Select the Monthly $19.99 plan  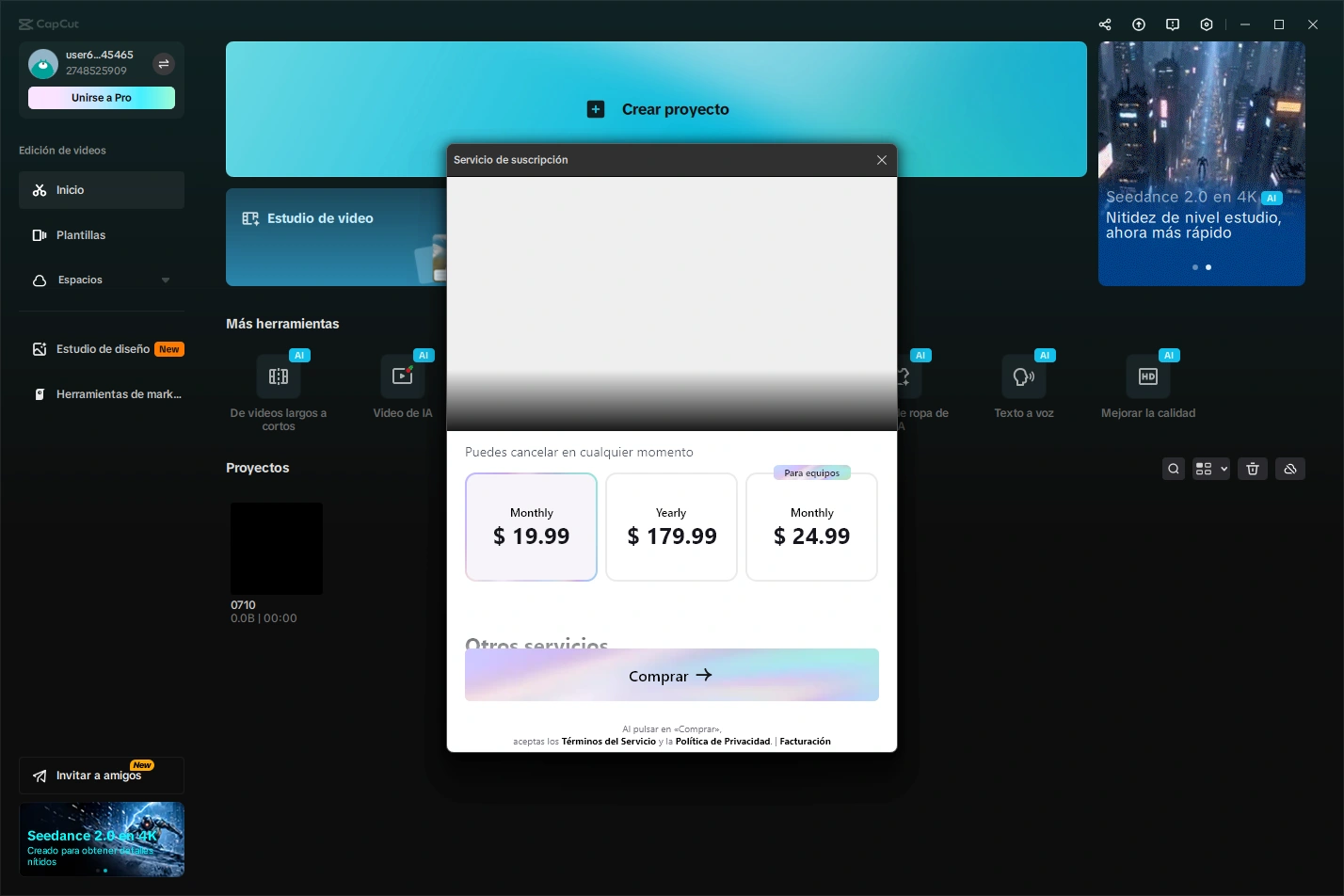tap(531, 527)
